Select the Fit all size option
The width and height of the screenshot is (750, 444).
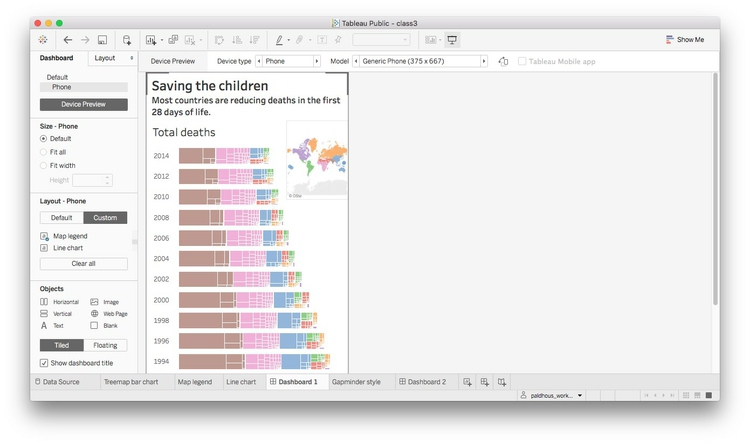point(43,152)
